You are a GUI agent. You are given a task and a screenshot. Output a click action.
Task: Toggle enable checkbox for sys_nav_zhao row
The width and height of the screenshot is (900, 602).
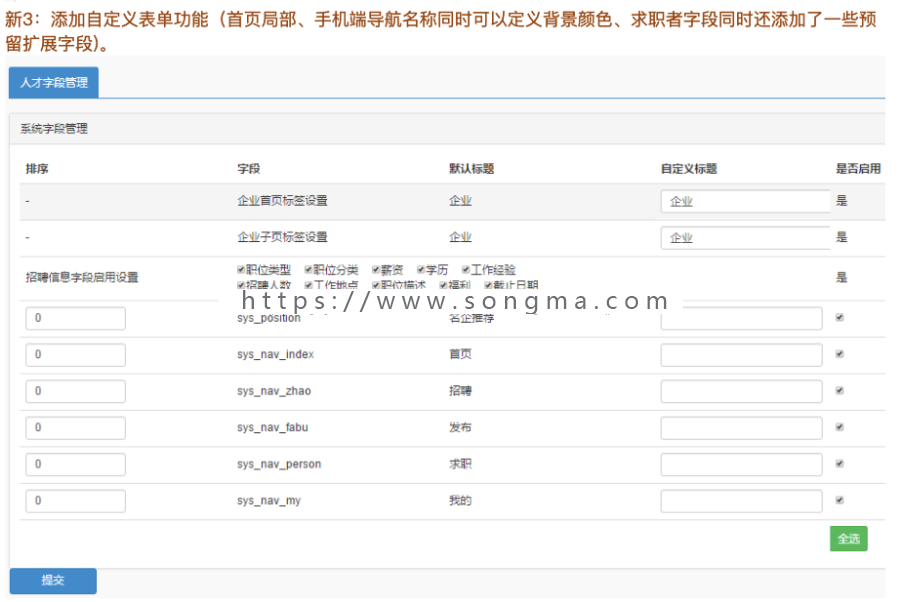(840, 391)
